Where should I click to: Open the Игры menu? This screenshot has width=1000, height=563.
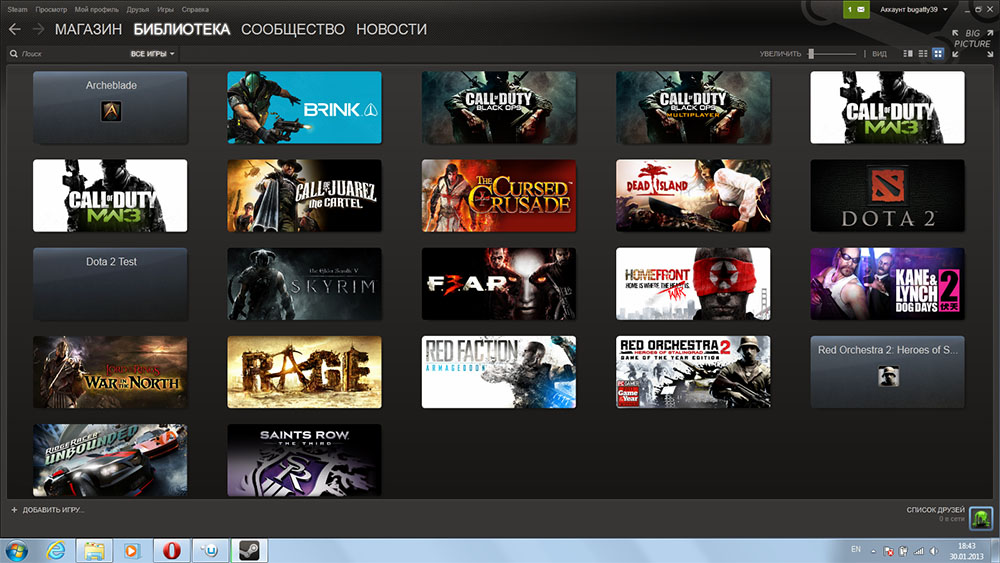pyautogui.click(x=165, y=9)
